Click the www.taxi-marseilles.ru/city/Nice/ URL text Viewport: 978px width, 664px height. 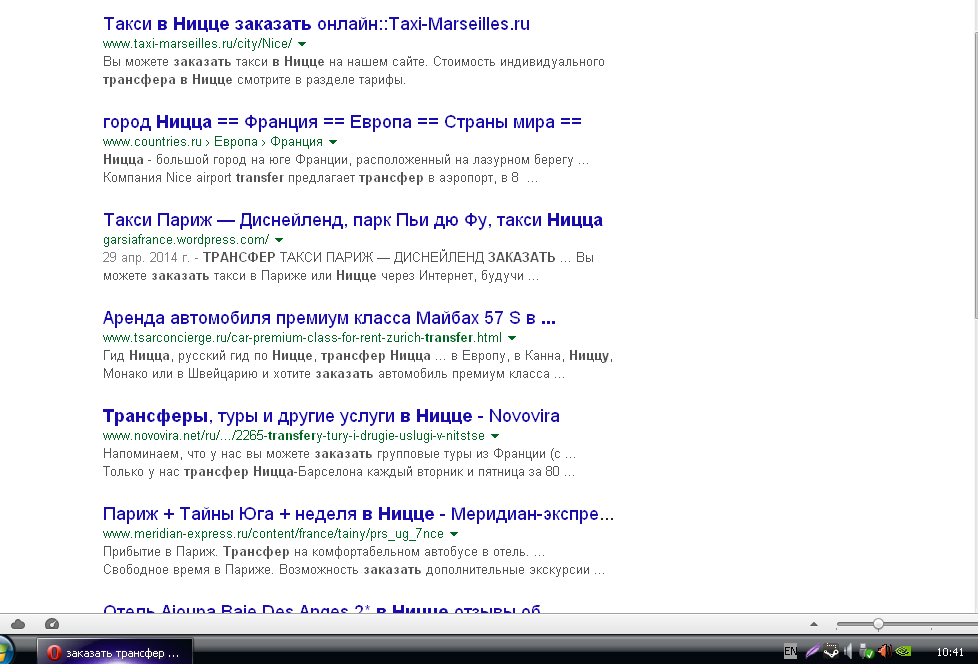[x=197, y=44]
